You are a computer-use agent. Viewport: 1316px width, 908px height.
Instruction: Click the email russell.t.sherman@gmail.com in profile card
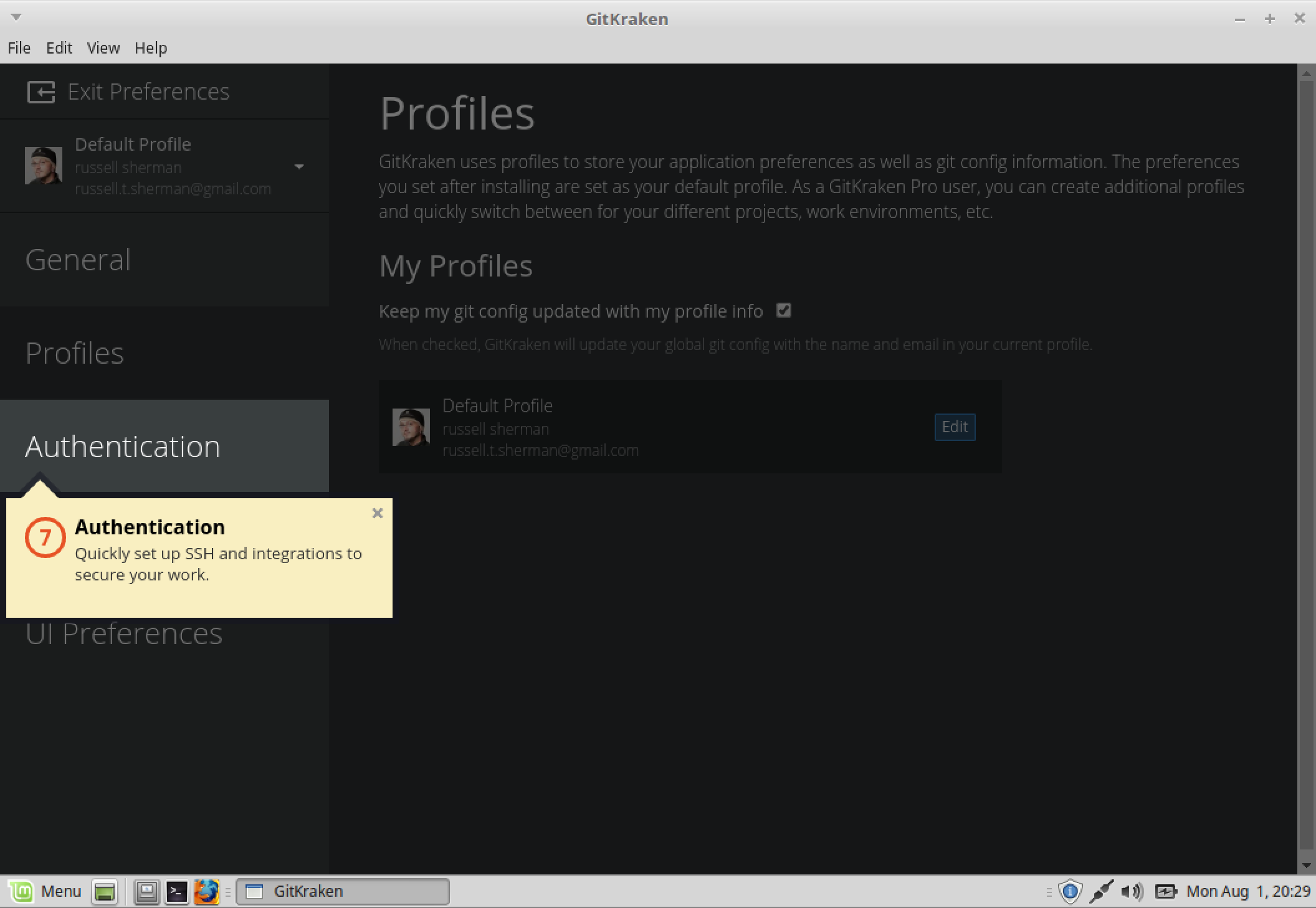[x=540, y=450]
